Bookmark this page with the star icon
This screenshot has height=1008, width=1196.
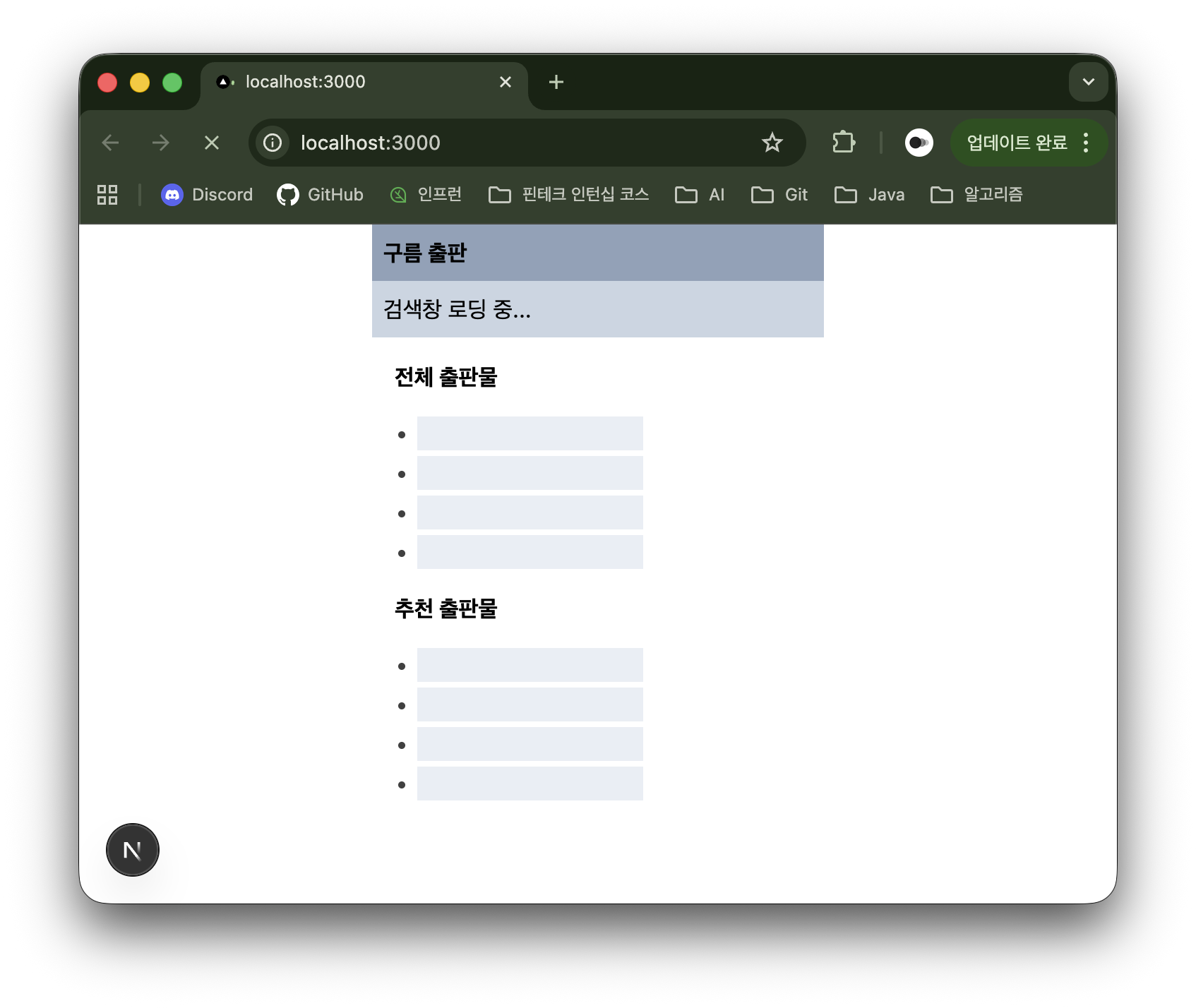point(772,143)
